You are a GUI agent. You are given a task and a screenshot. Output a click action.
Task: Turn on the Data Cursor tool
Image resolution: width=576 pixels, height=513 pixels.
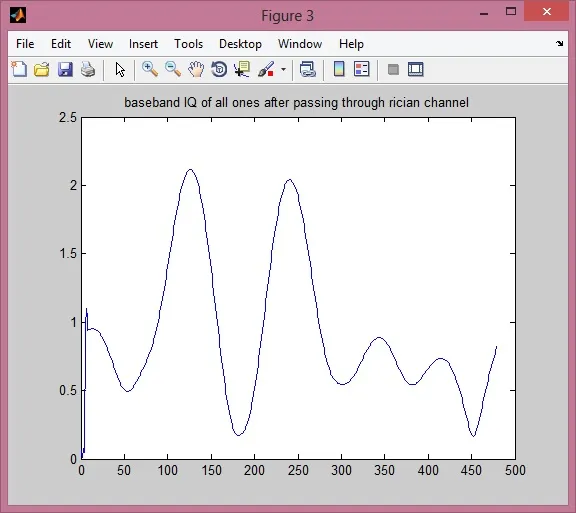click(242, 69)
